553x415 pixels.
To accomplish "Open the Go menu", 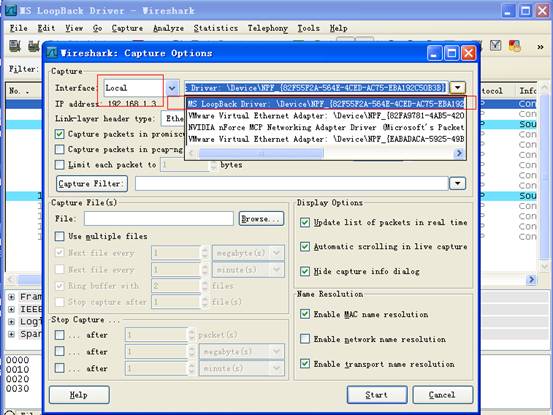I will pos(97,28).
